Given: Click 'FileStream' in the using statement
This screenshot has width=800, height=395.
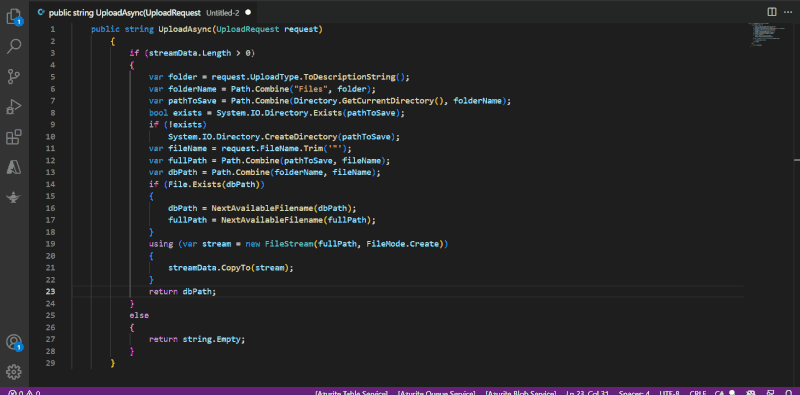Looking at the screenshot, I should [x=289, y=244].
